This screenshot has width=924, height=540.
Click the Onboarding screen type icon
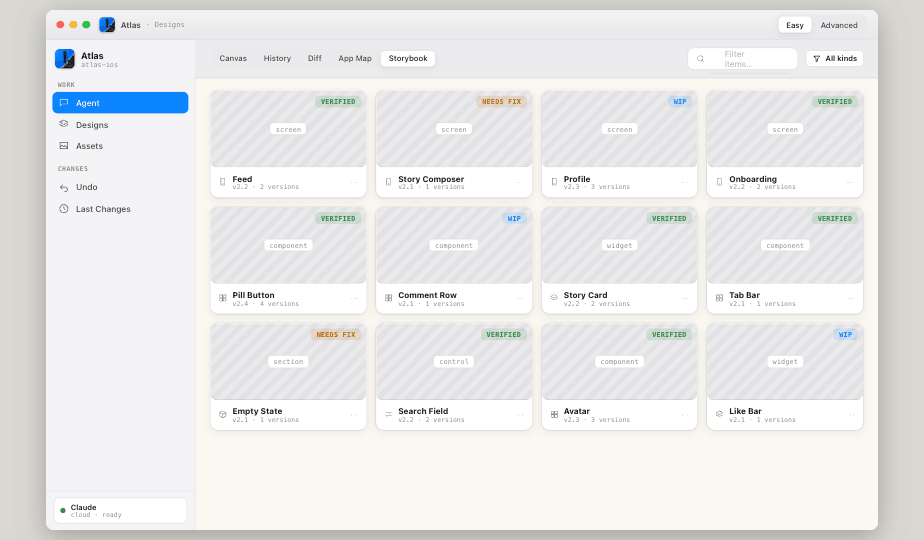click(720, 182)
